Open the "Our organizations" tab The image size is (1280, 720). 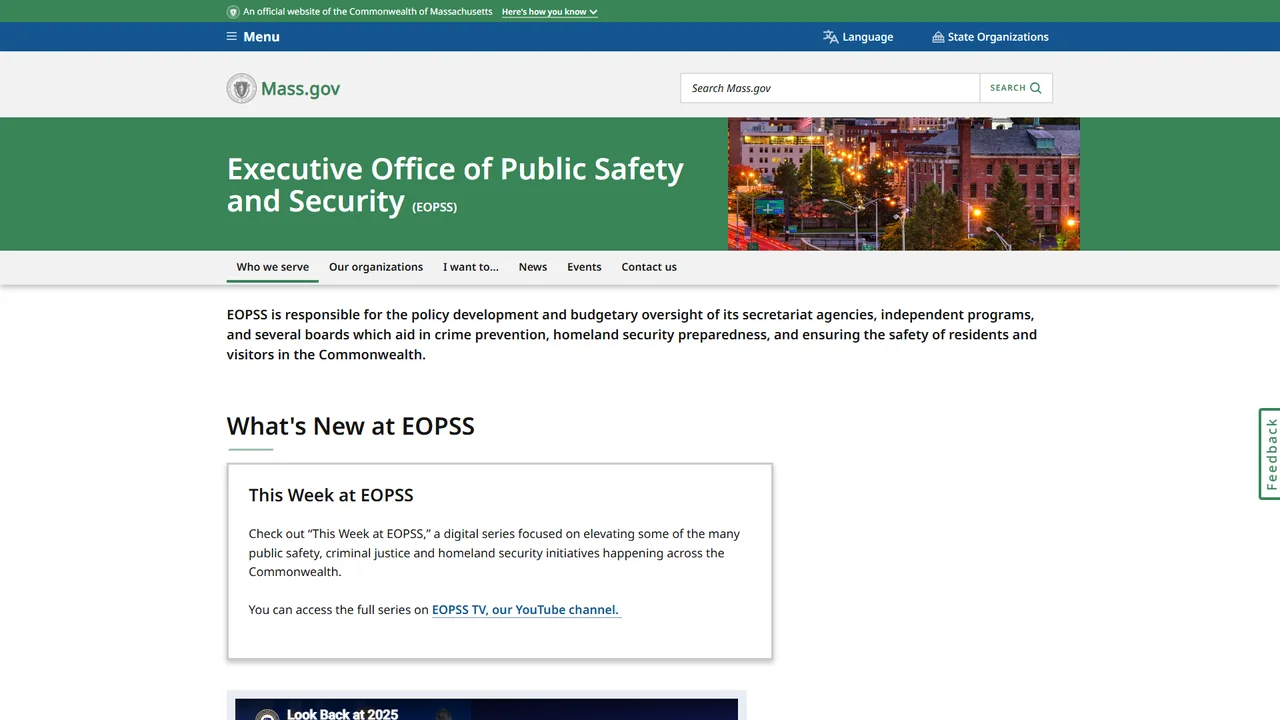pos(376,267)
